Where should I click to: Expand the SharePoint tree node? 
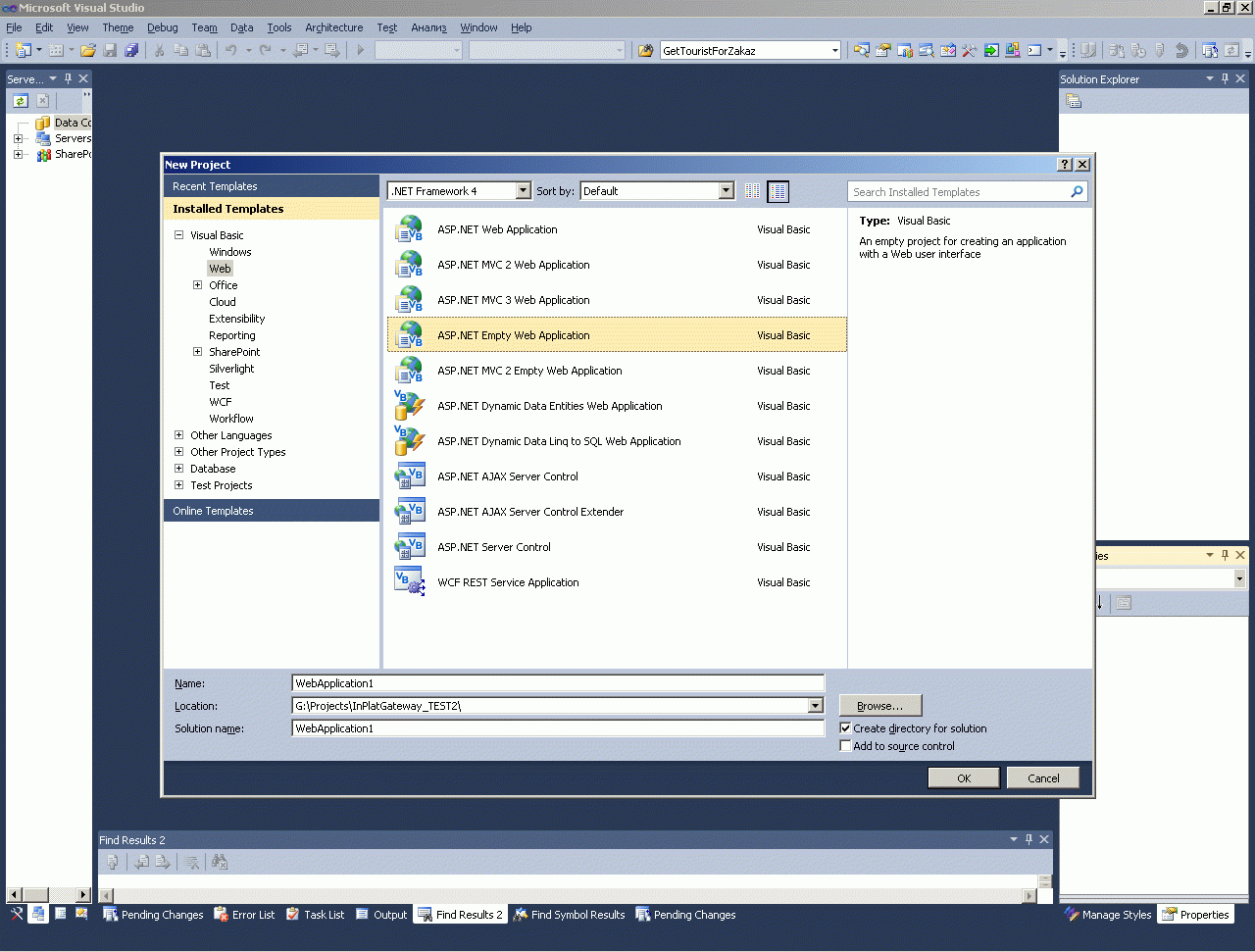198,352
